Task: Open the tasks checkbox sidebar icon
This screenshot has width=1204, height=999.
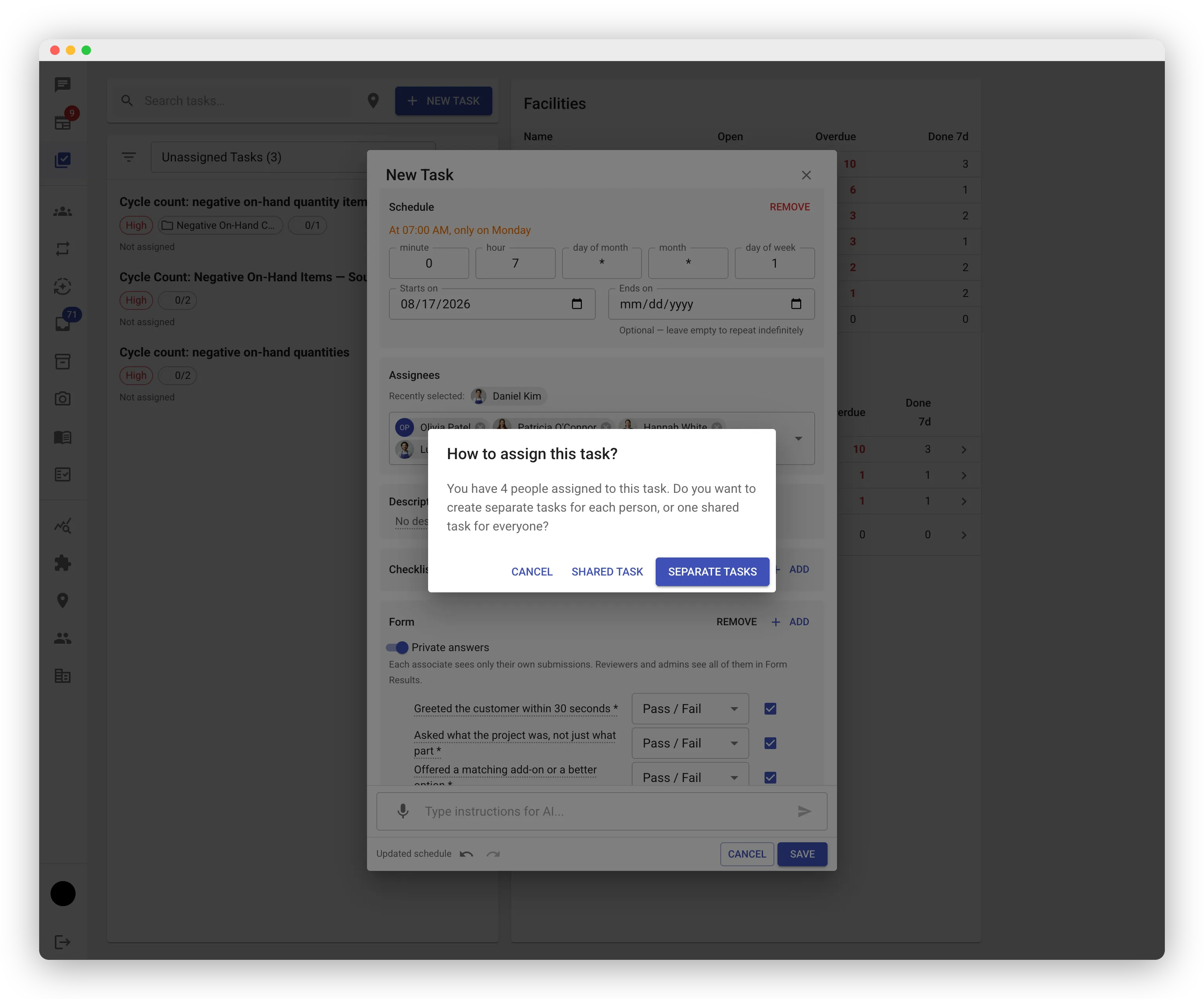Action: coord(63,160)
